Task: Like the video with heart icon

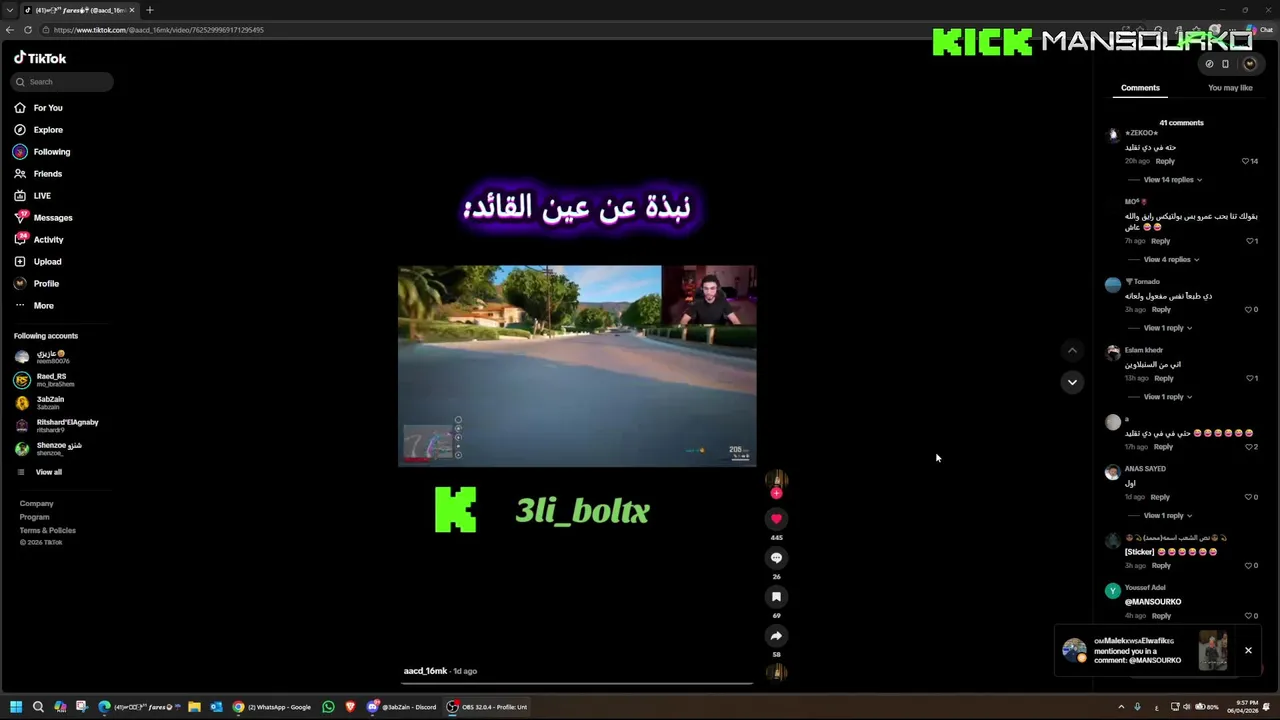Action: click(x=776, y=519)
